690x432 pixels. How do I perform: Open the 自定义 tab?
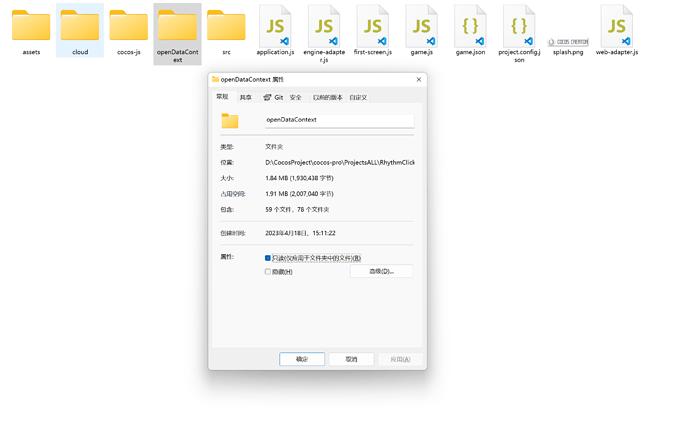tap(358, 97)
